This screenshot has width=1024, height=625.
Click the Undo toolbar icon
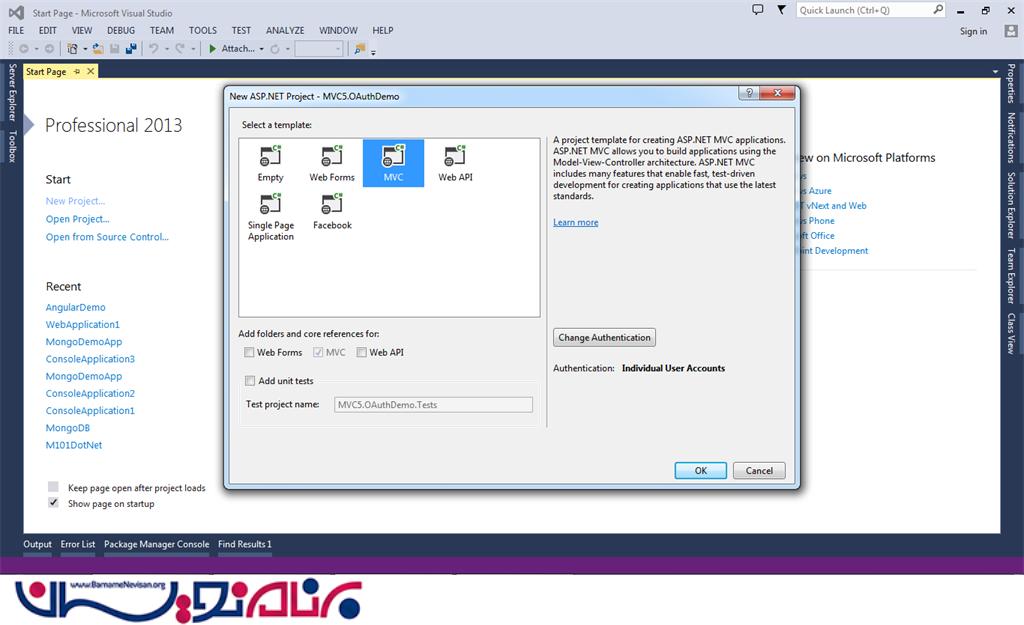click(153, 49)
